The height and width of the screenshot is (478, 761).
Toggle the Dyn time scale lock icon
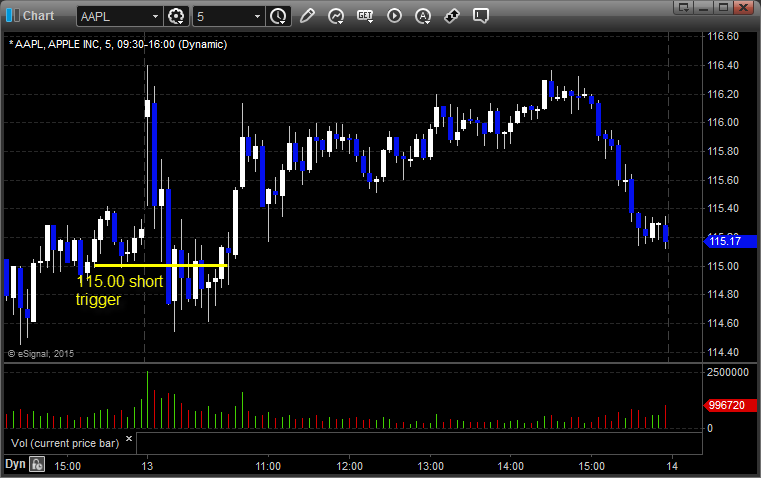[x=37, y=464]
